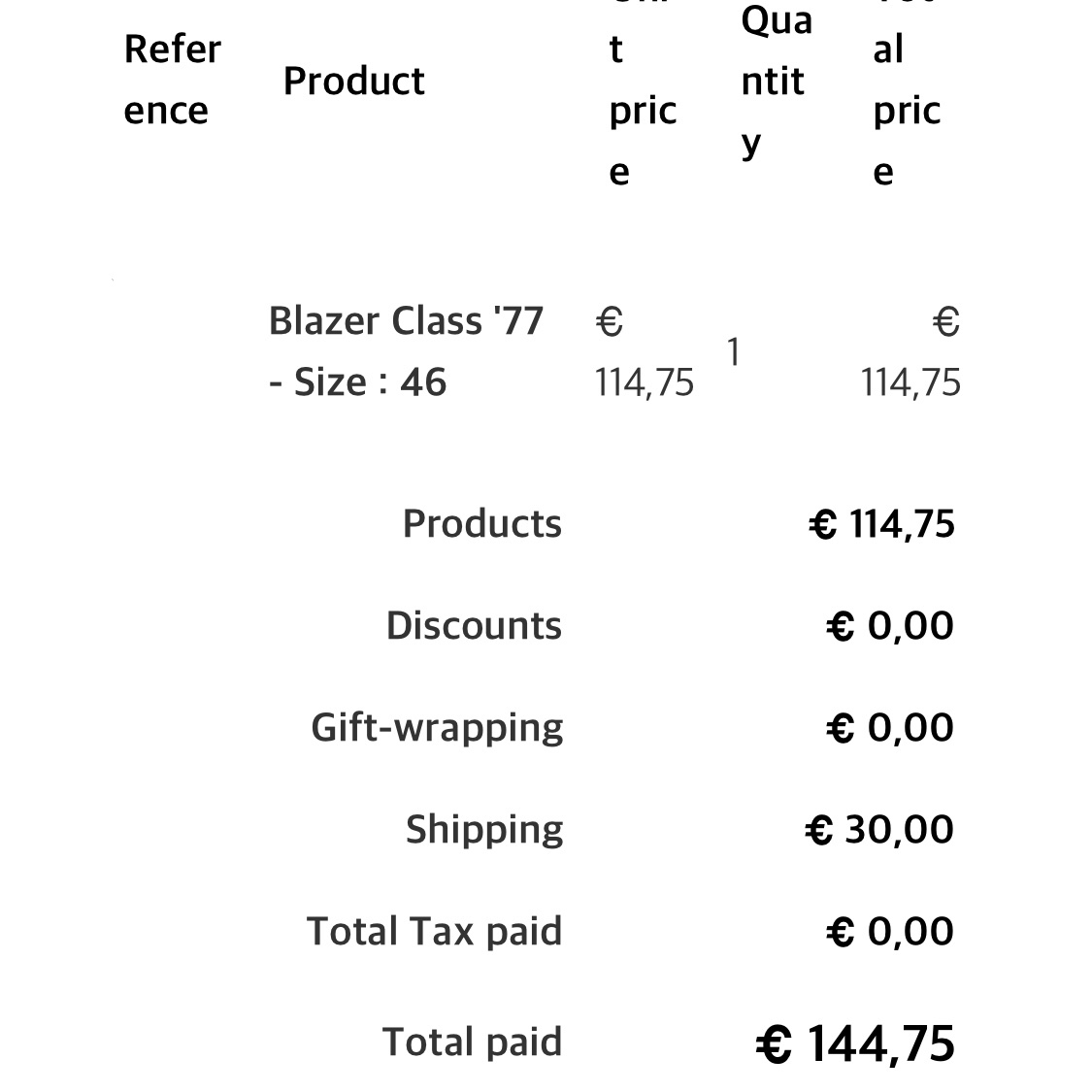Select the Shipping amount € 30,00
The height and width of the screenshot is (1092, 1092).
pos(879,830)
